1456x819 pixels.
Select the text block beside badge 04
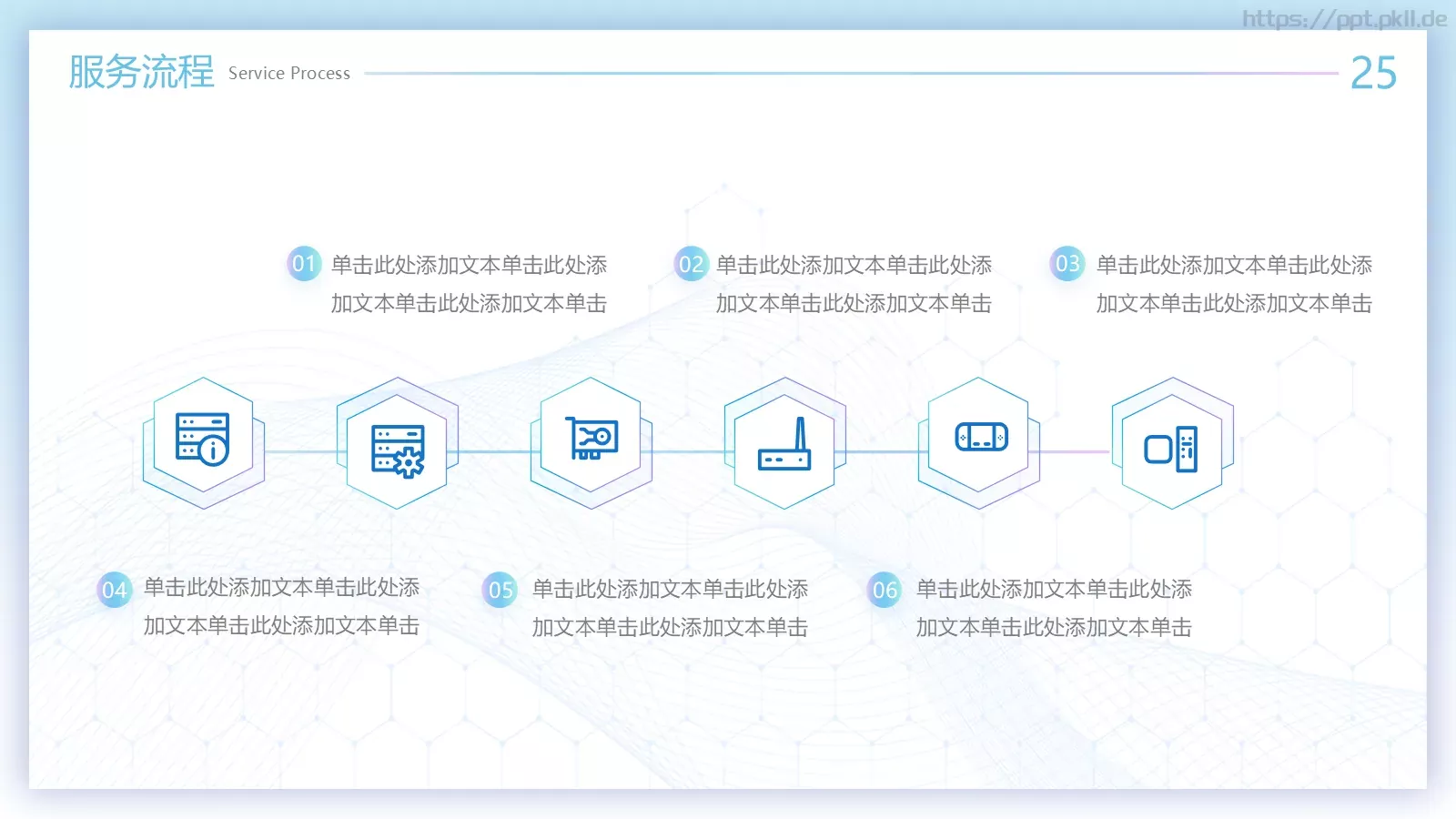point(281,607)
